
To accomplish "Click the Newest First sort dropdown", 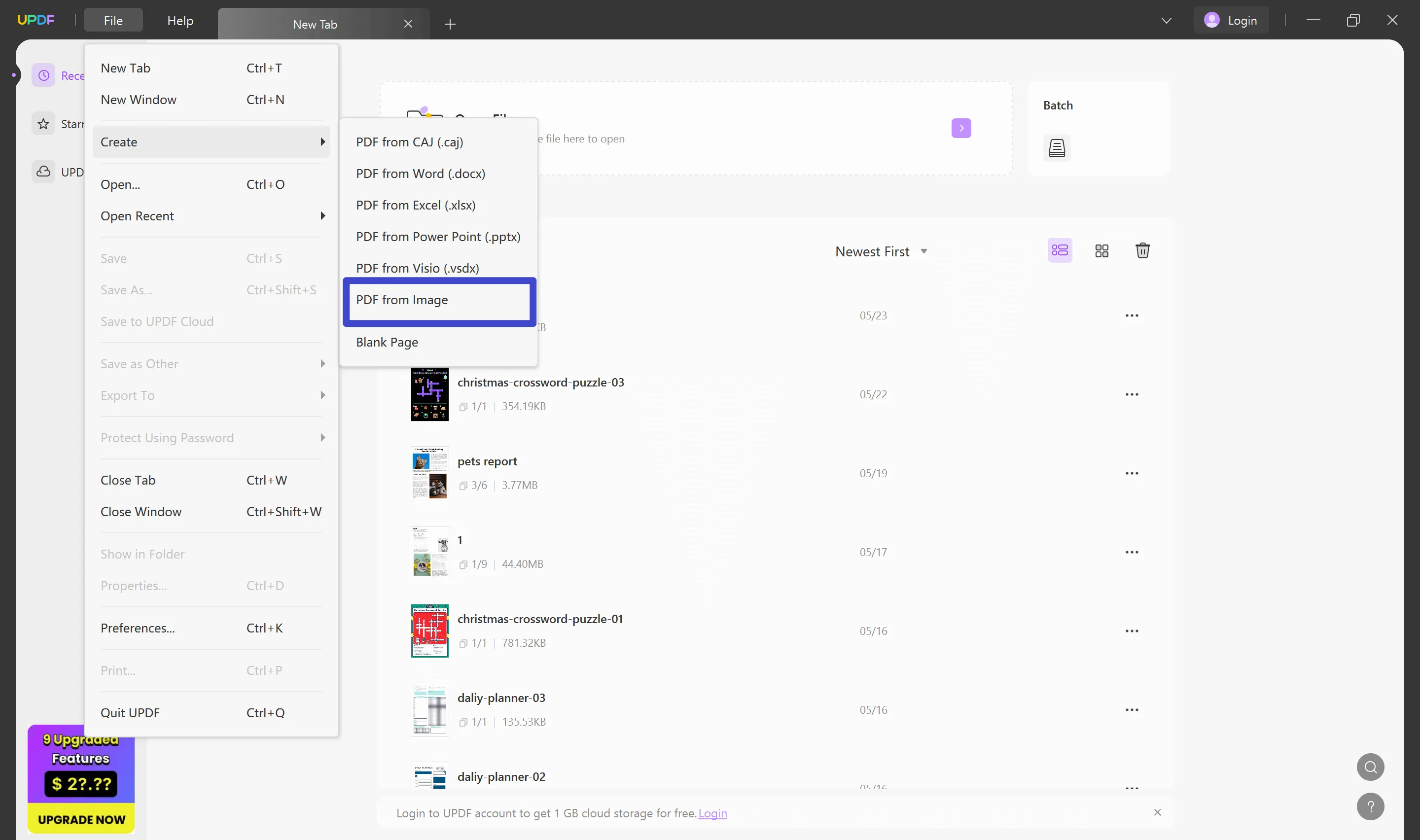I will [x=880, y=251].
